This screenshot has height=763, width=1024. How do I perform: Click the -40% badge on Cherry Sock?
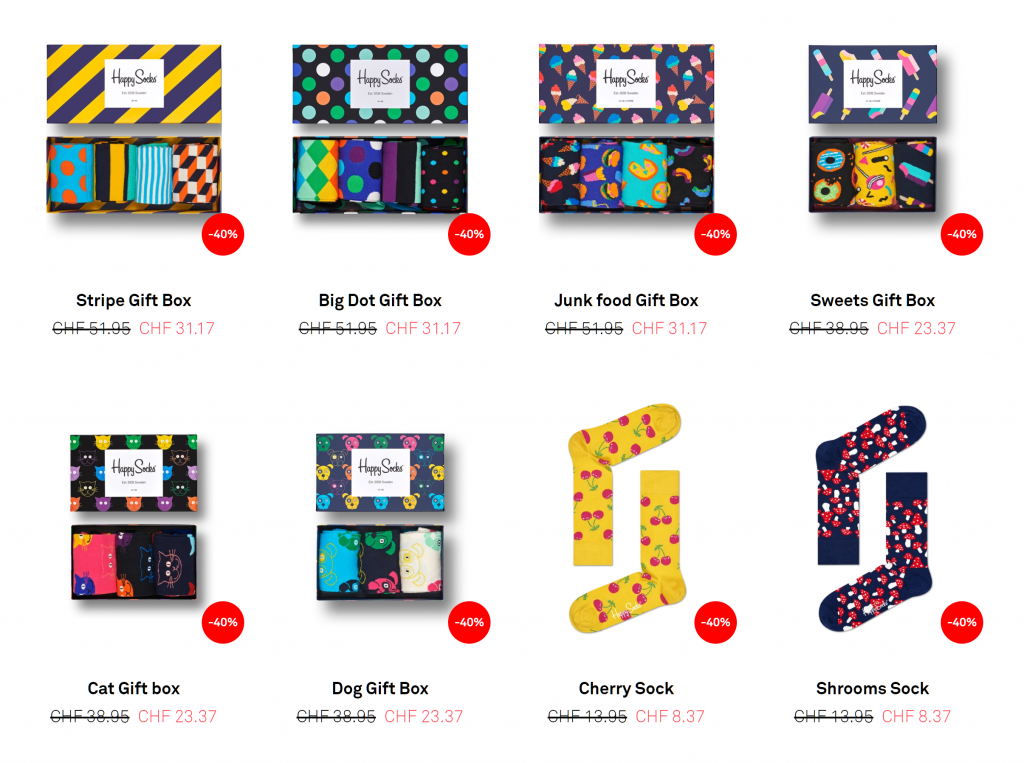coord(715,622)
